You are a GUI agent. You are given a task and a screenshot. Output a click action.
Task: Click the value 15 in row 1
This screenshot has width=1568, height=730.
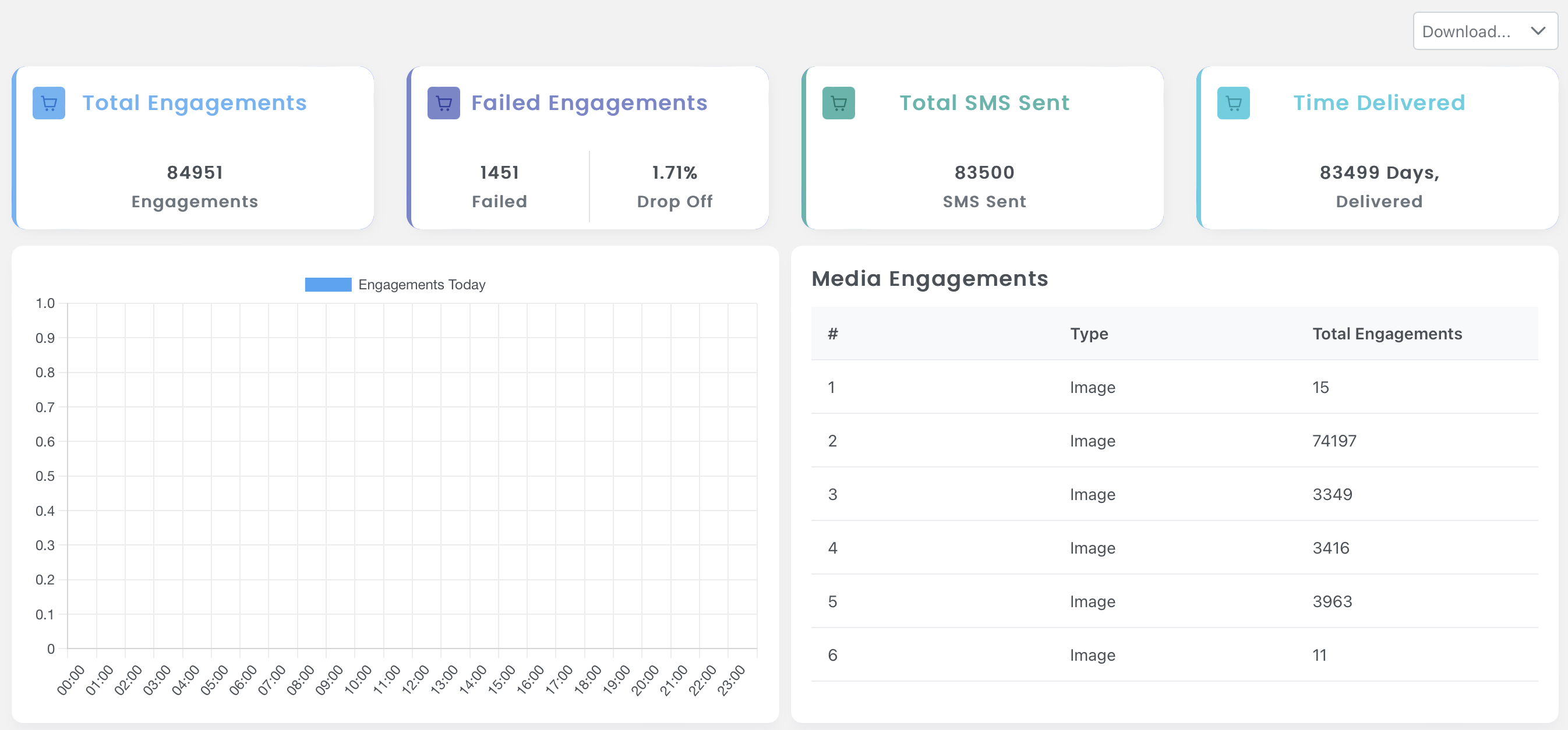pyautogui.click(x=1320, y=387)
